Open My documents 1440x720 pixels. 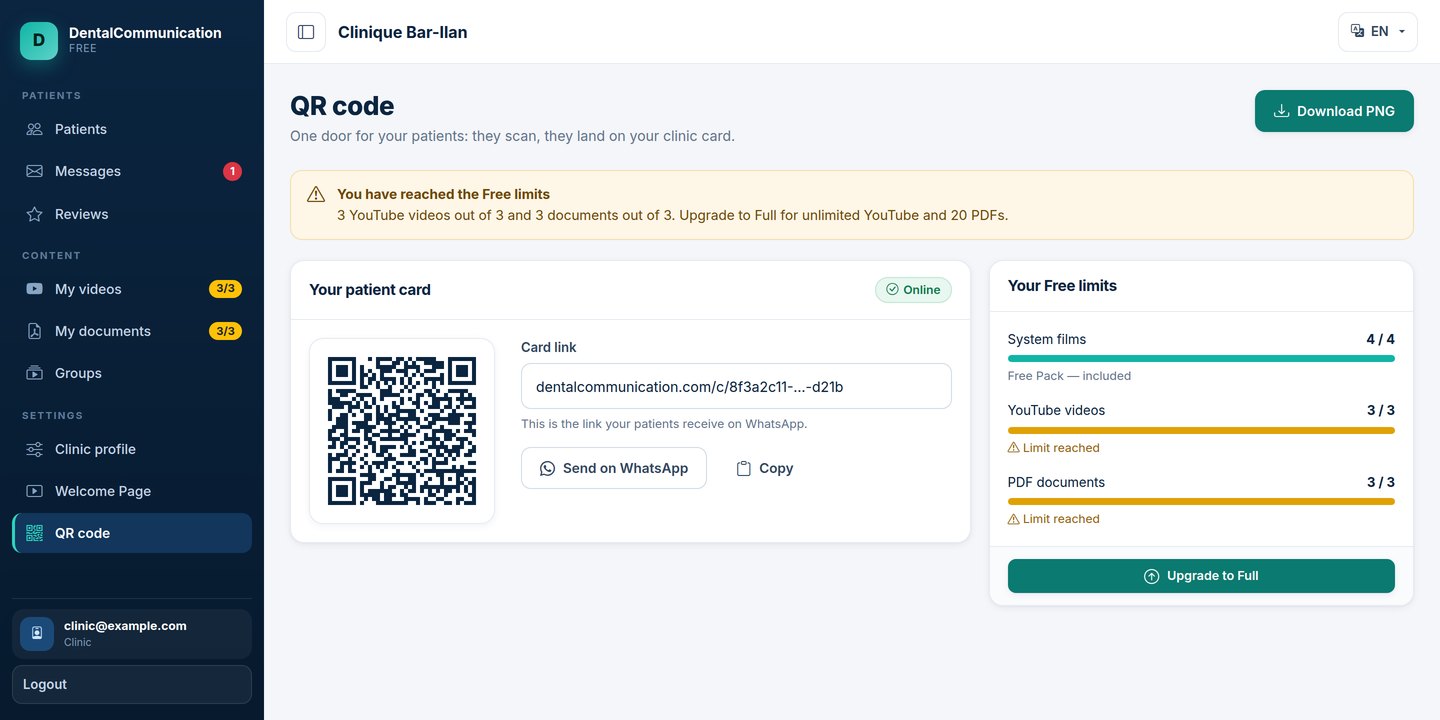point(132,331)
